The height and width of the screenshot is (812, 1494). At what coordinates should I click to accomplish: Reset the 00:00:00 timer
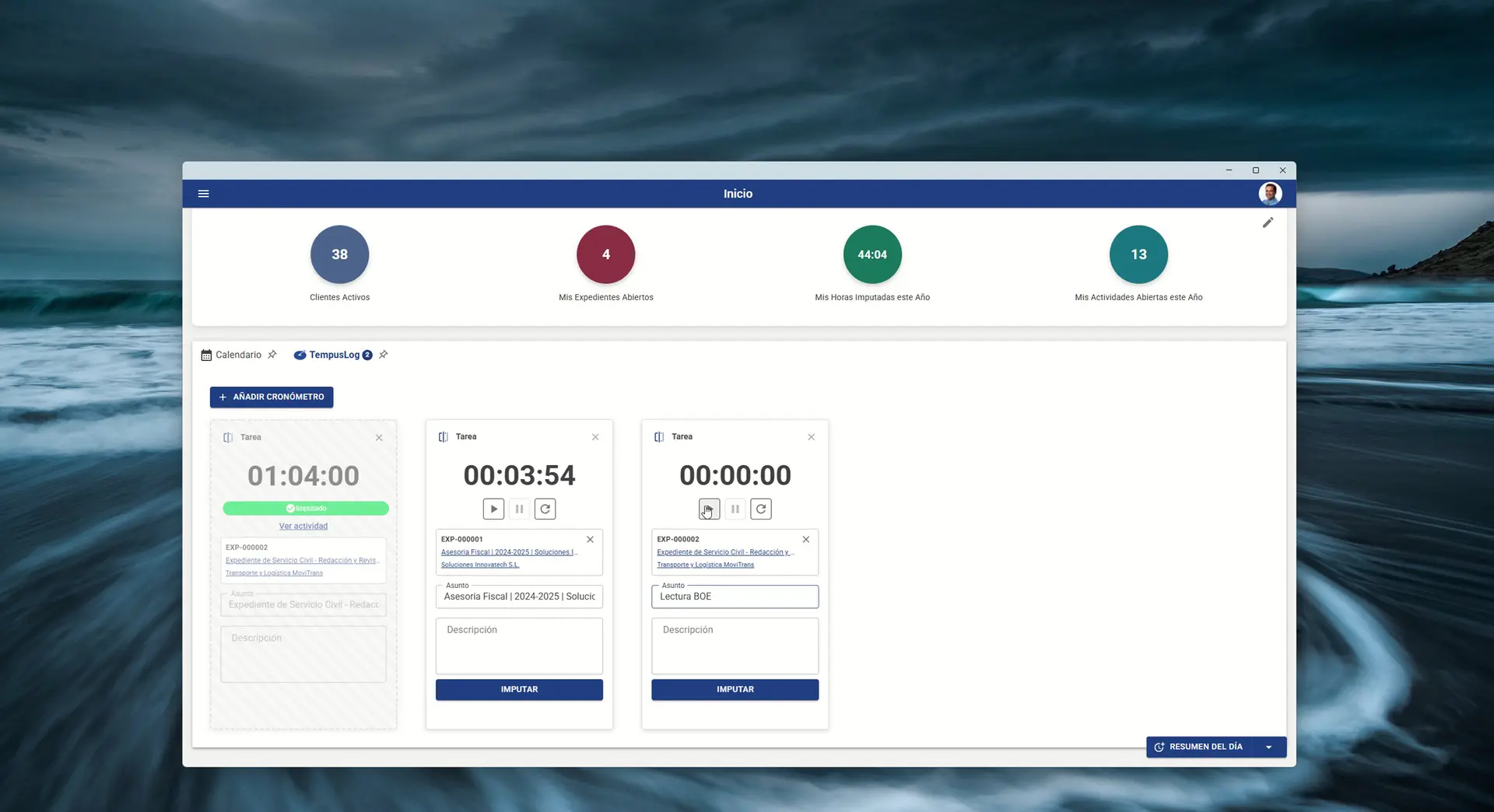(761, 509)
